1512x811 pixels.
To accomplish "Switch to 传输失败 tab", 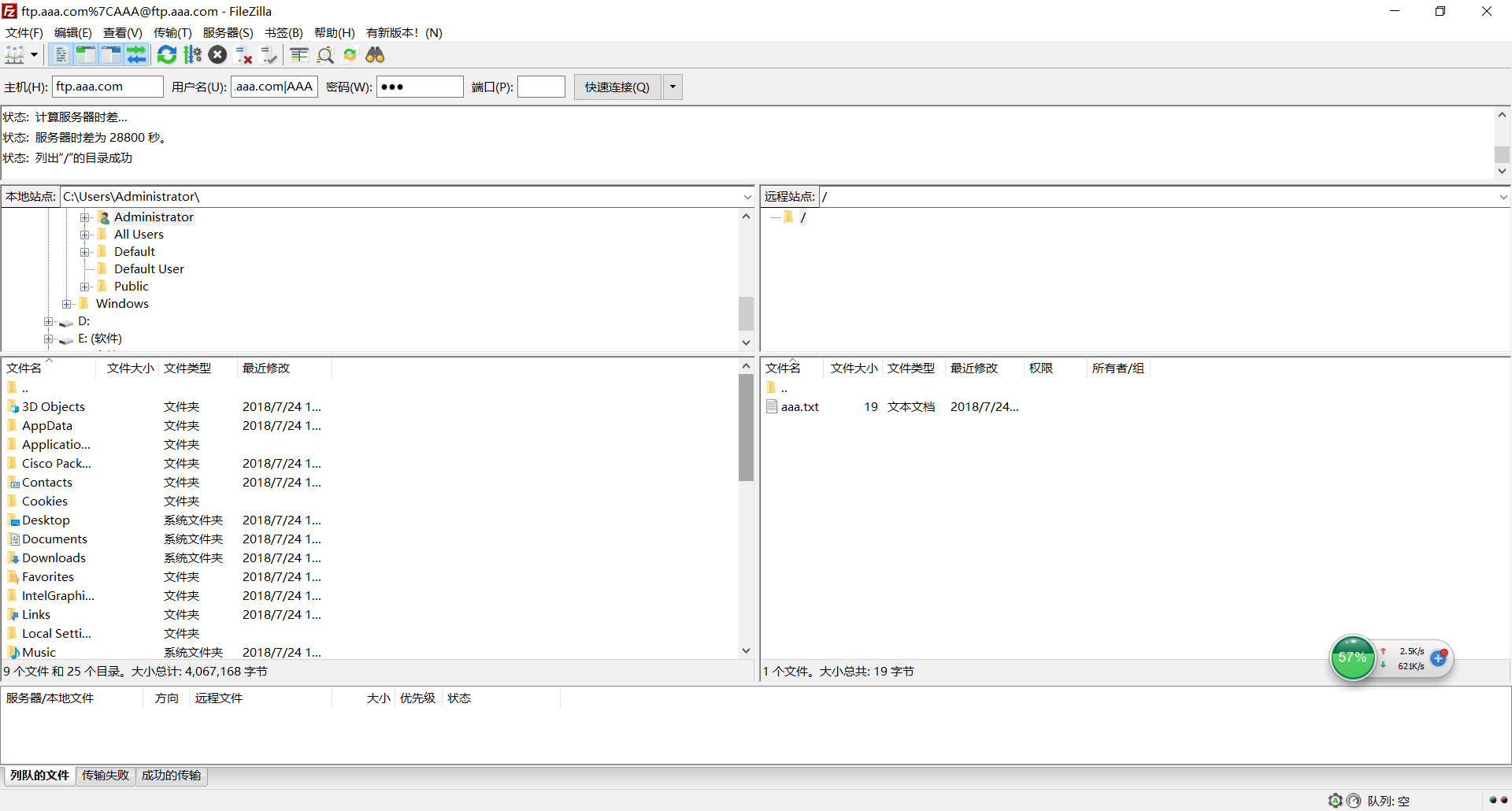I will (106, 776).
